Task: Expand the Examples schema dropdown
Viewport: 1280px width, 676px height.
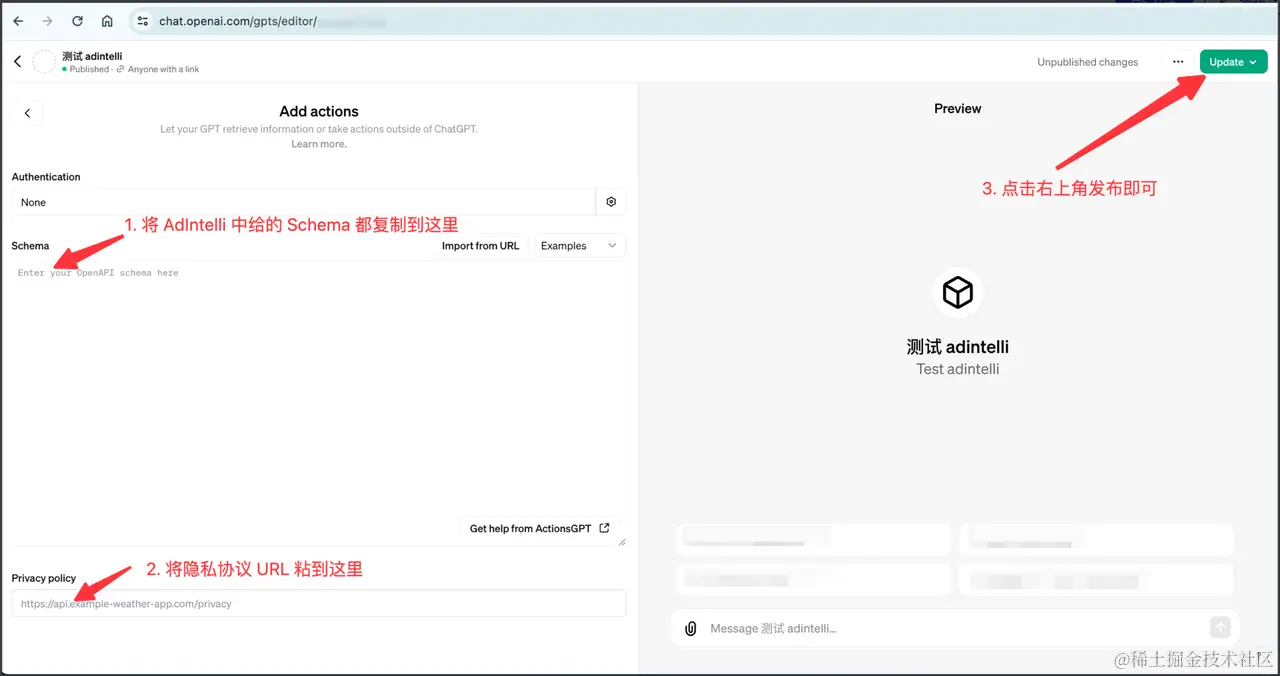Action: pos(579,246)
